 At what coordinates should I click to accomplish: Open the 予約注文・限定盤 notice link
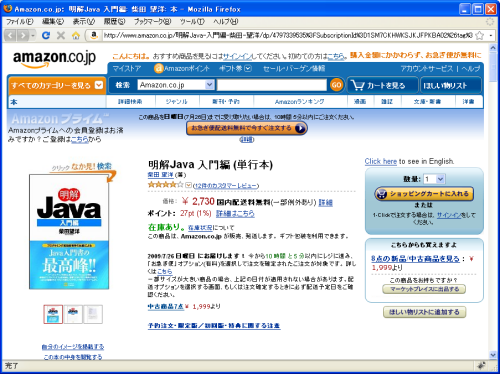pyautogui.click(x=214, y=326)
